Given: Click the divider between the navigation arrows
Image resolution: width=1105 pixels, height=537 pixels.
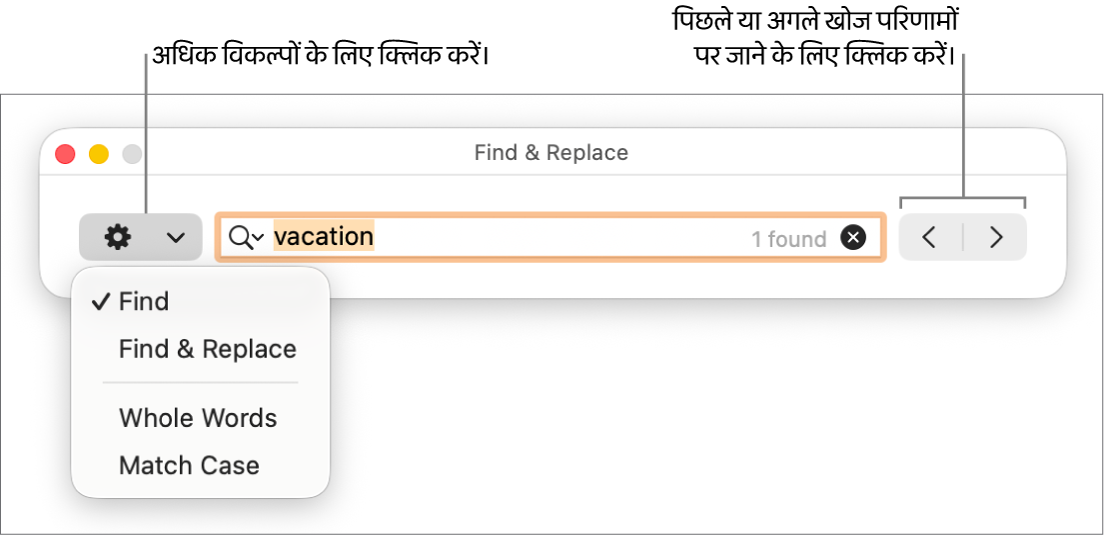Looking at the screenshot, I should 963,237.
